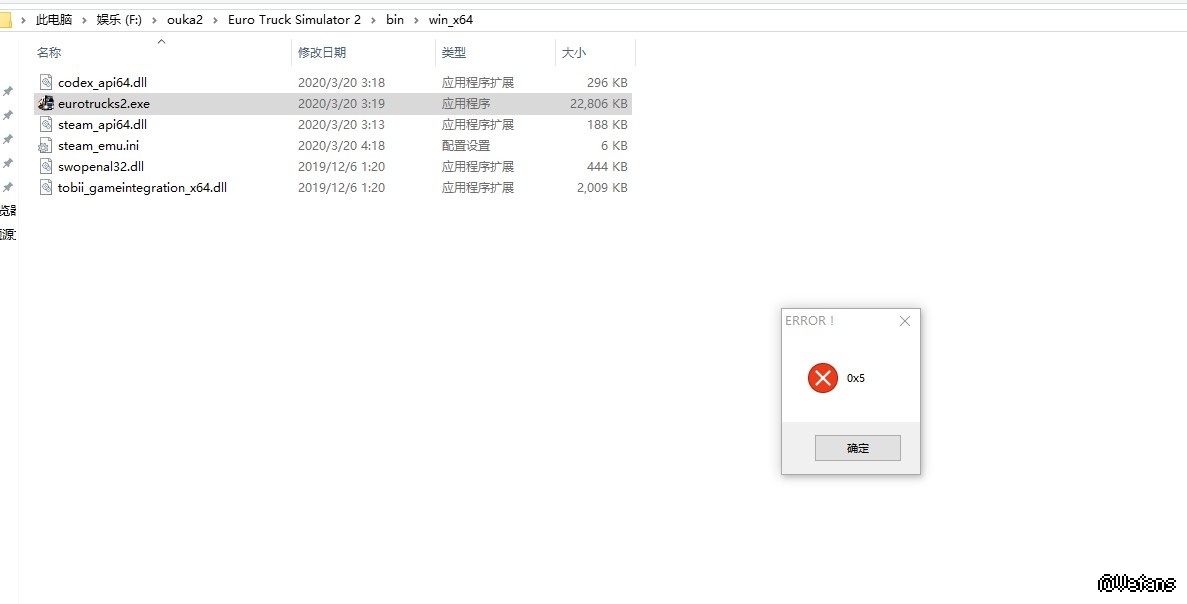This screenshot has height=604, width=1187.
Task: Sort files by 名称 column header
Action: [x=49, y=52]
